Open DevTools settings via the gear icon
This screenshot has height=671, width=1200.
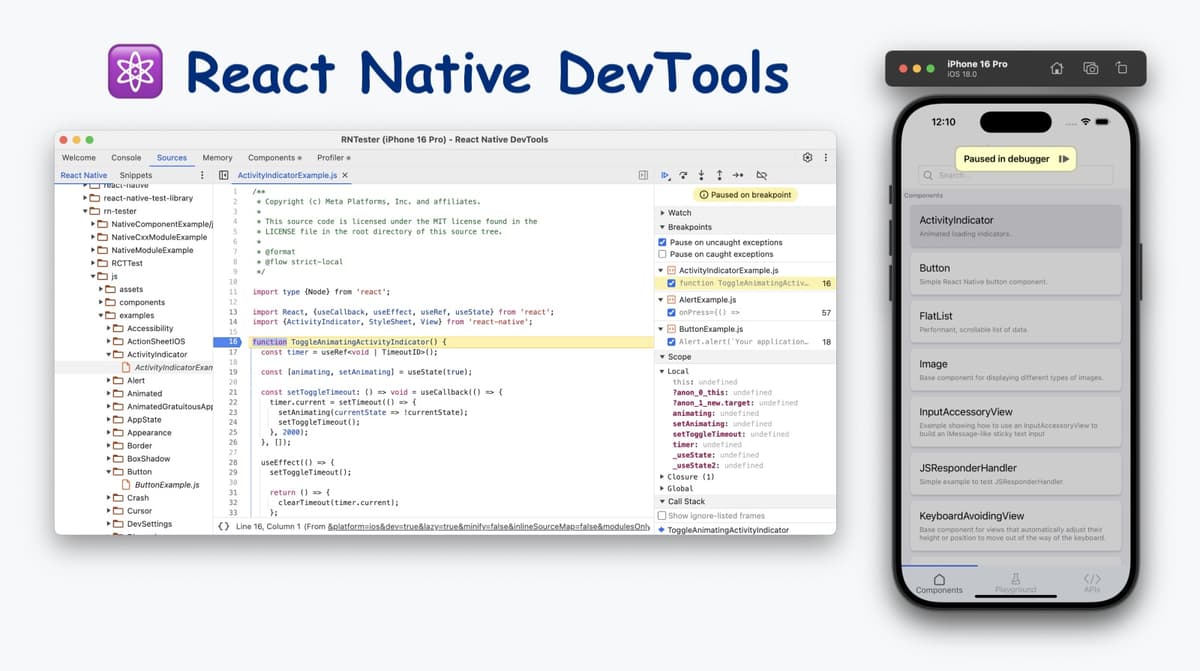pos(808,157)
